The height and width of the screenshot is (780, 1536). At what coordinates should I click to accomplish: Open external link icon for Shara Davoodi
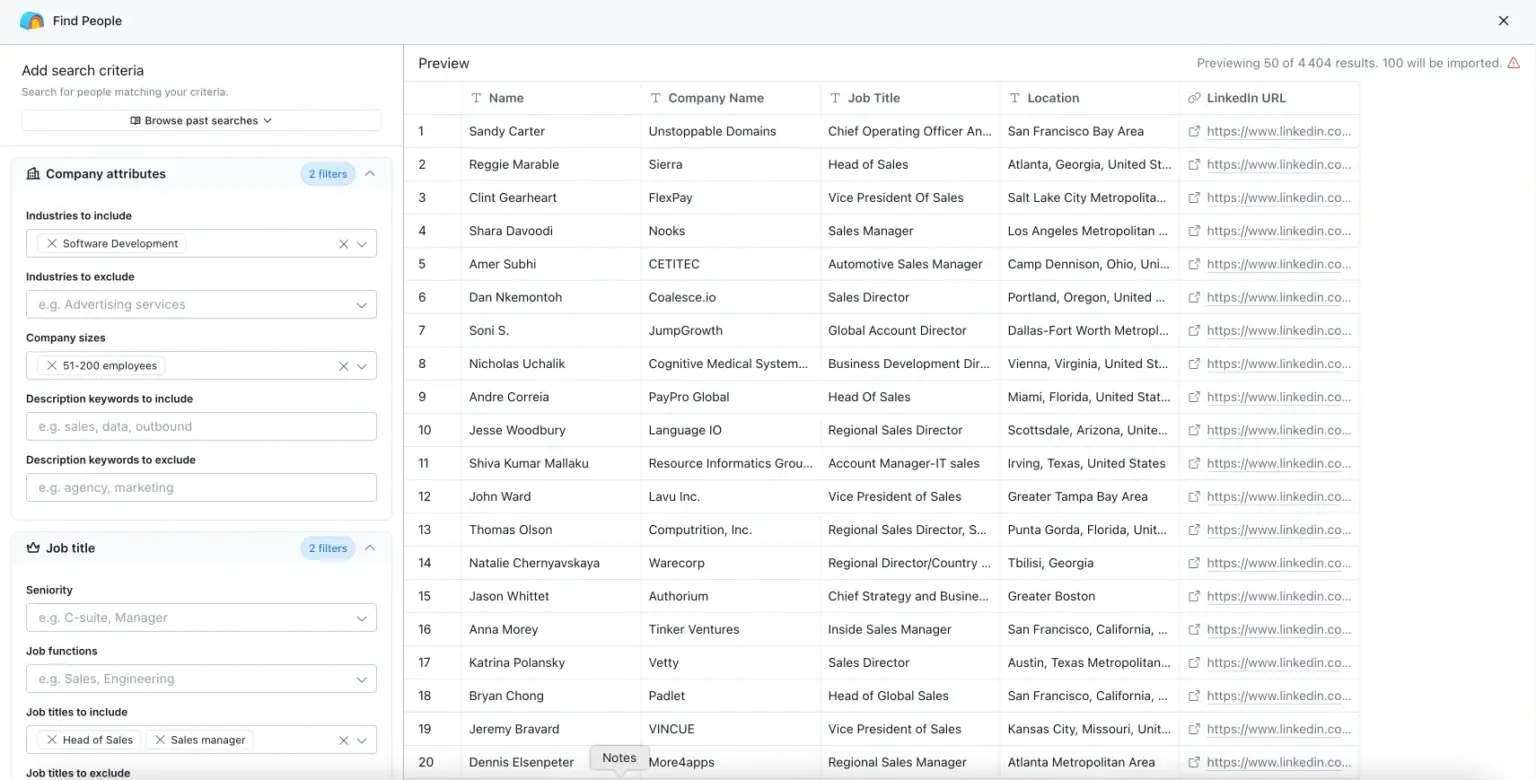(1194, 231)
